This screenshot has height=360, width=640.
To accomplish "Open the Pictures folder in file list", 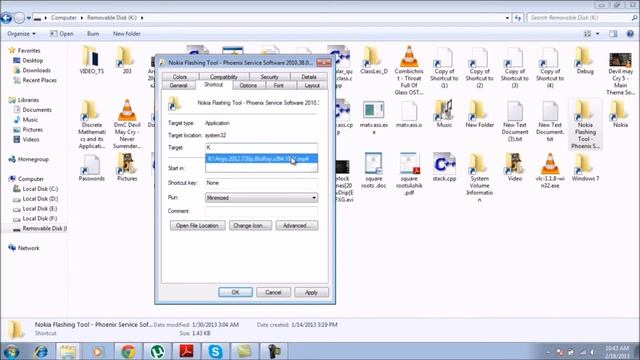I will 127,167.
